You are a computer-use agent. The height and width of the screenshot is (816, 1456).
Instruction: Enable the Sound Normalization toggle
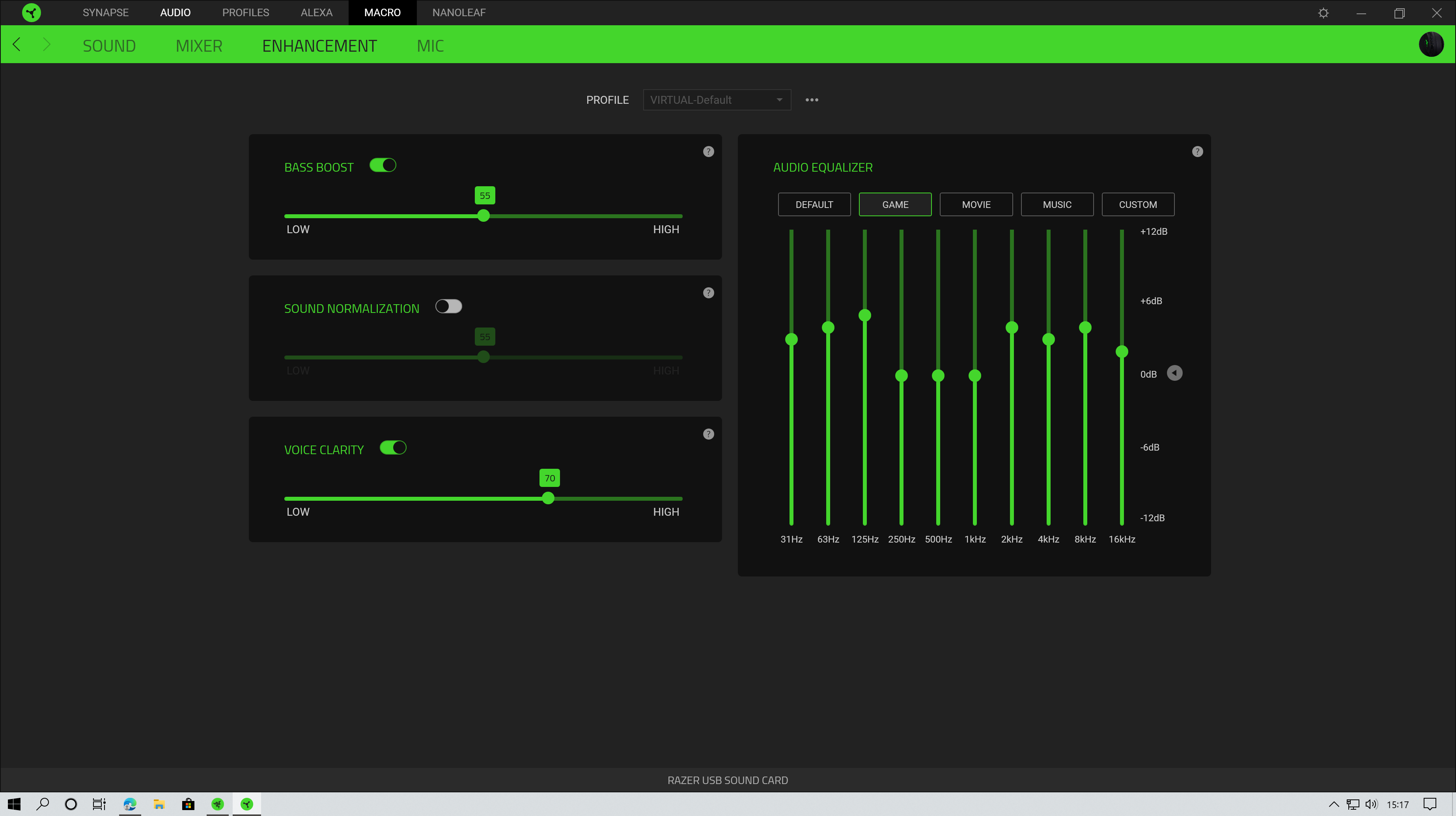(448, 307)
